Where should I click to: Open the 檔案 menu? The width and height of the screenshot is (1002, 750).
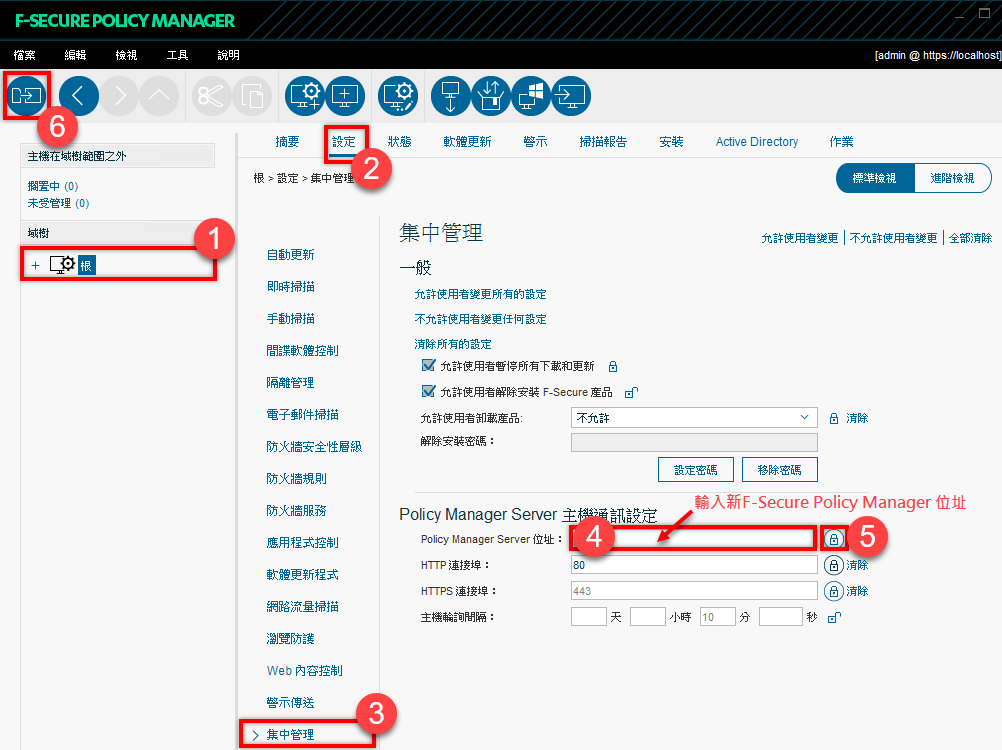pos(25,55)
